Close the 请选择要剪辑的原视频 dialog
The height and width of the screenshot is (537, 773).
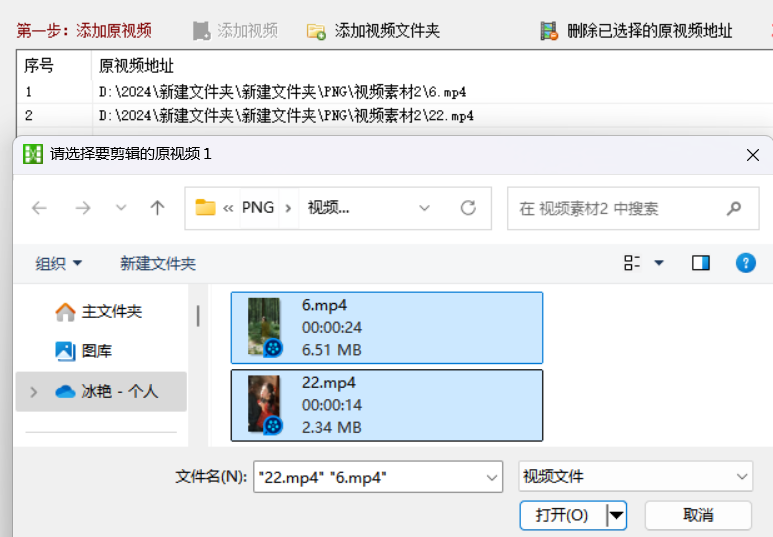coord(752,155)
